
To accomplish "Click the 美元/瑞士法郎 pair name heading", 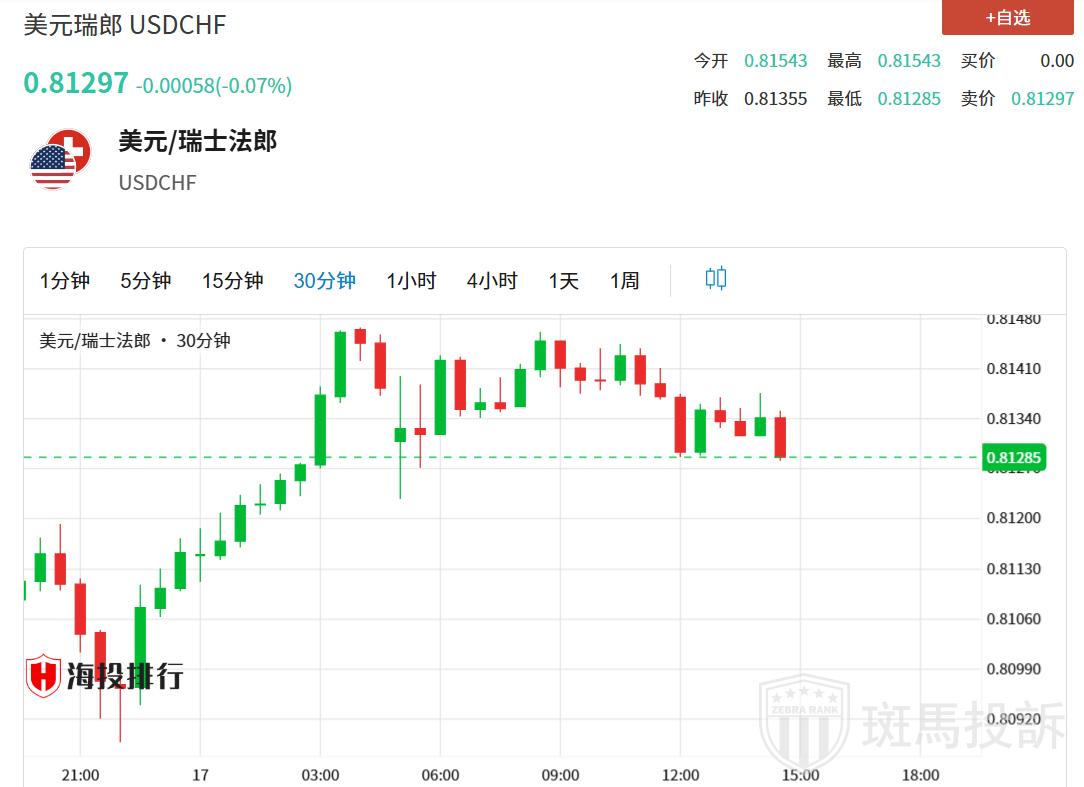I will coord(197,142).
